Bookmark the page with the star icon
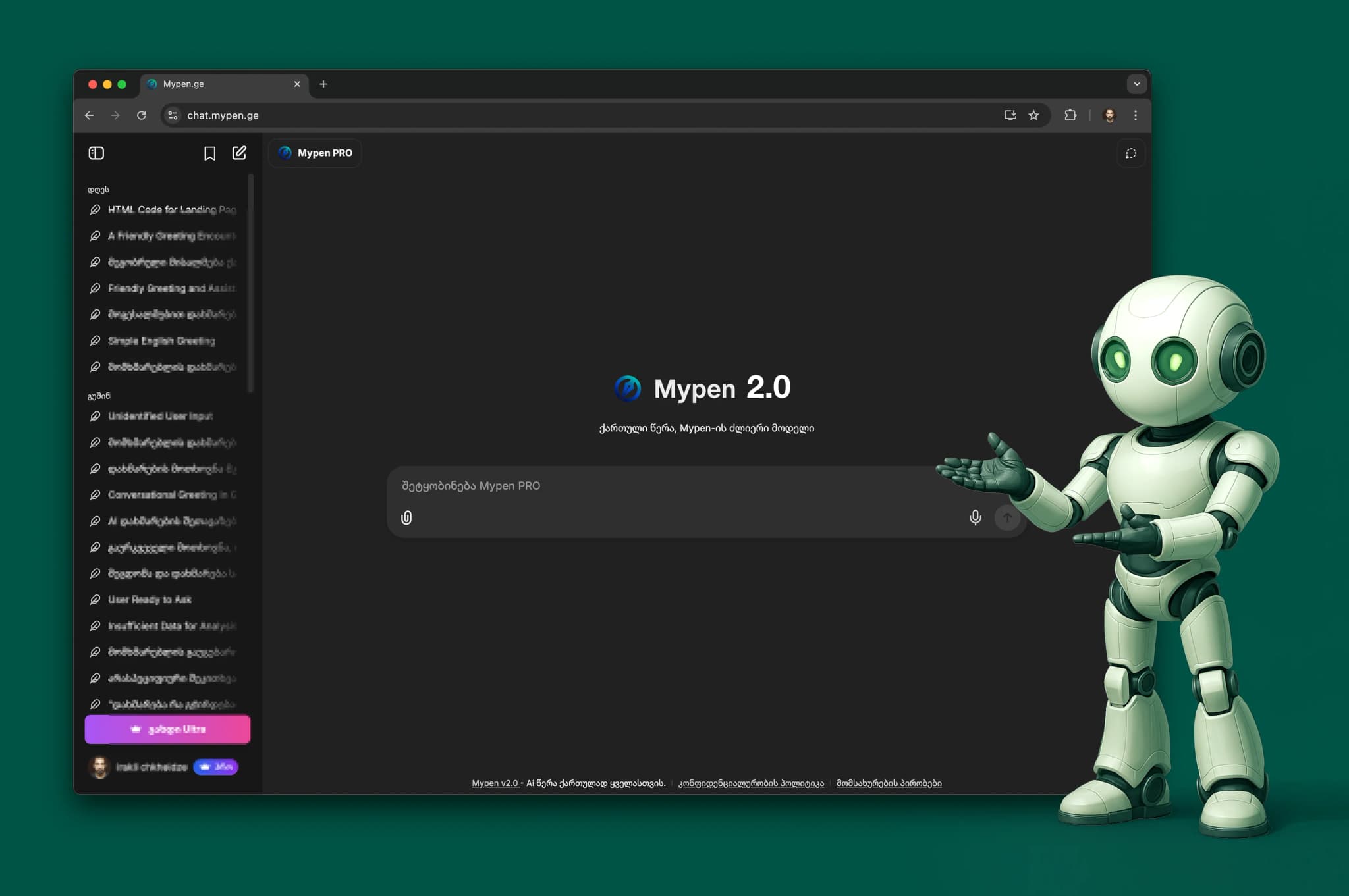Screen dimensions: 1349x896 tap(1035, 115)
